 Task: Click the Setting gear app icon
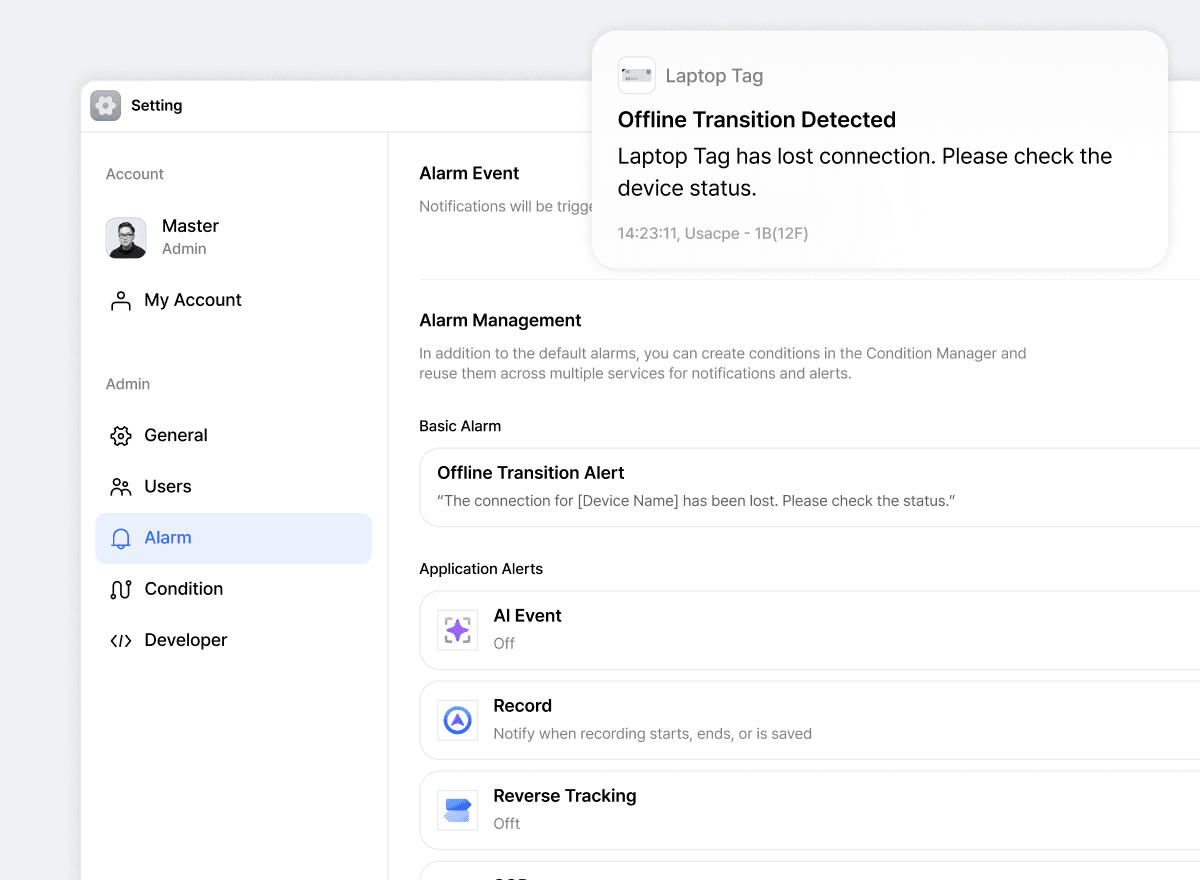105,106
